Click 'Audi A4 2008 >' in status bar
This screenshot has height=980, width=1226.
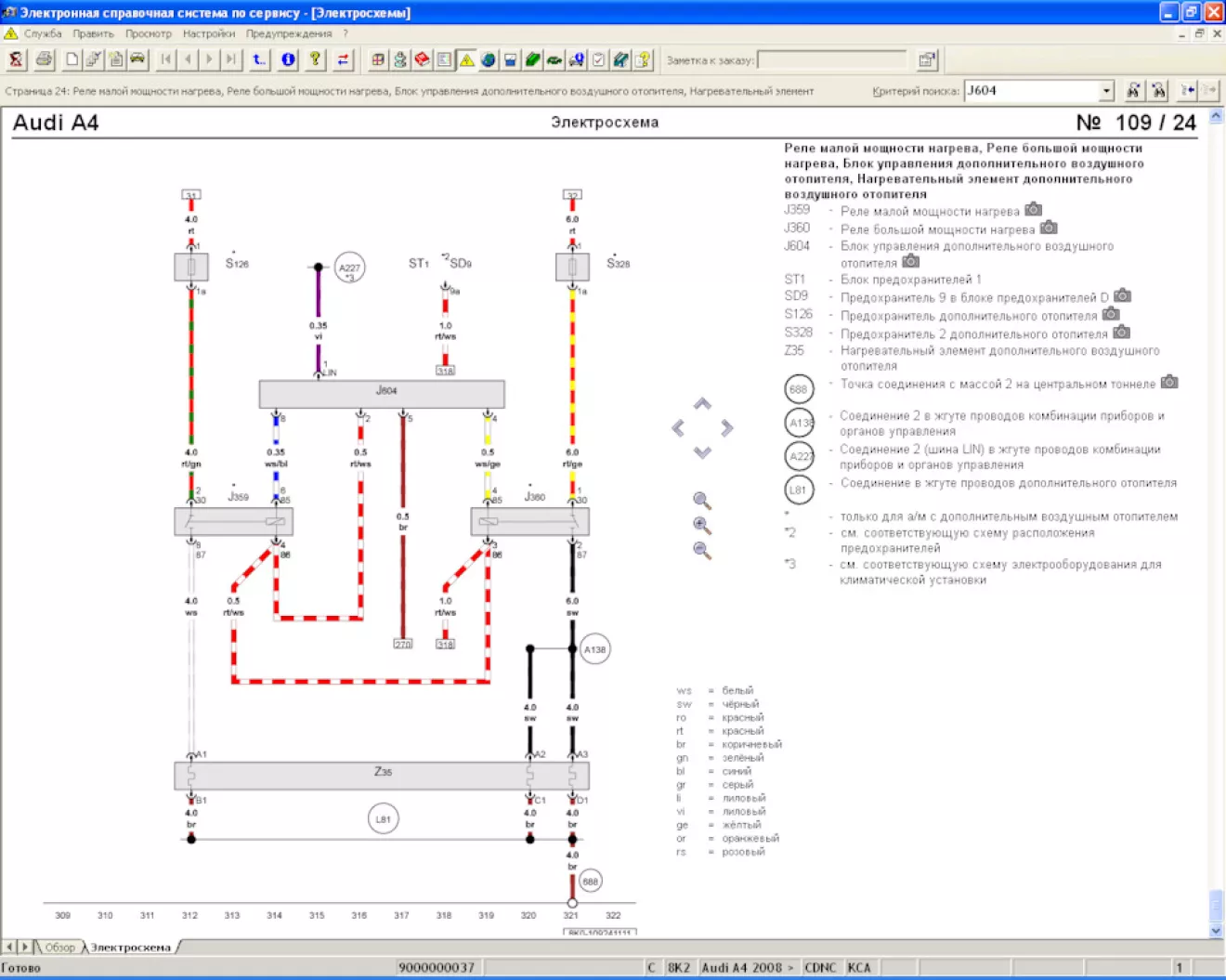click(747, 968)
